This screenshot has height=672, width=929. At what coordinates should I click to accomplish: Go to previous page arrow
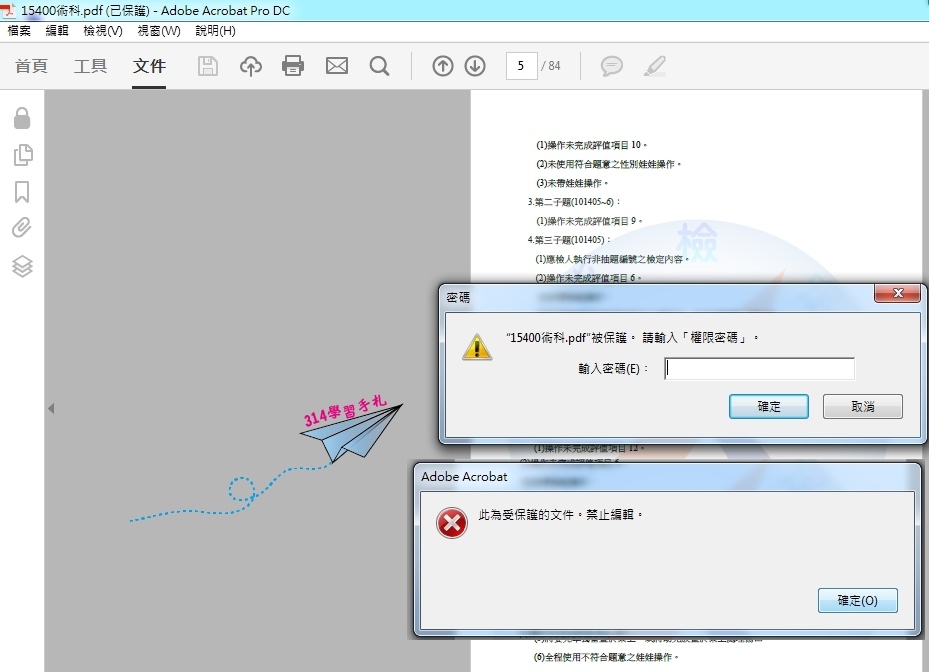click(443, 66)
